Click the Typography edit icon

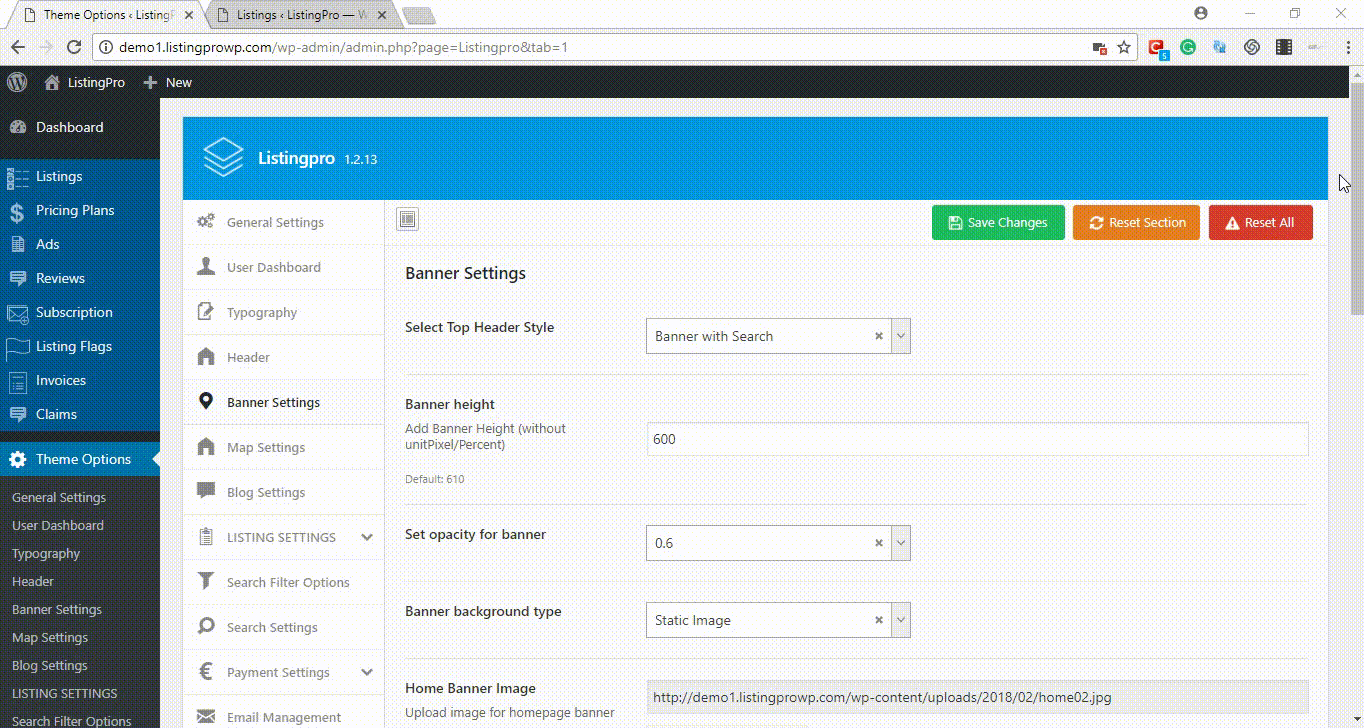(x=206, y=311)
